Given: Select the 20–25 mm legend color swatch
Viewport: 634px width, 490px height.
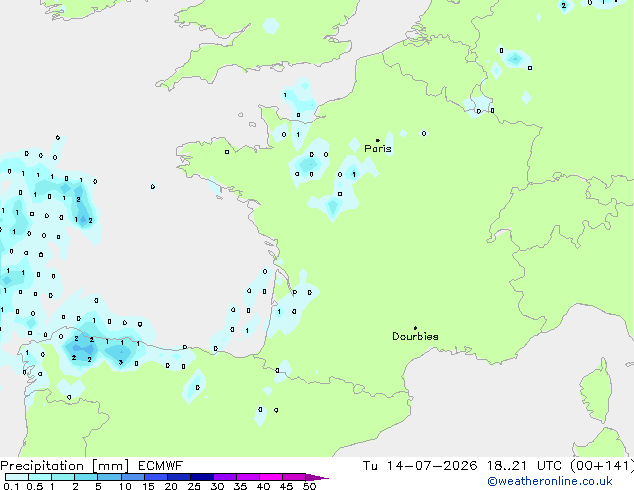Looking at the screenshot, I should tap(179, 477).
